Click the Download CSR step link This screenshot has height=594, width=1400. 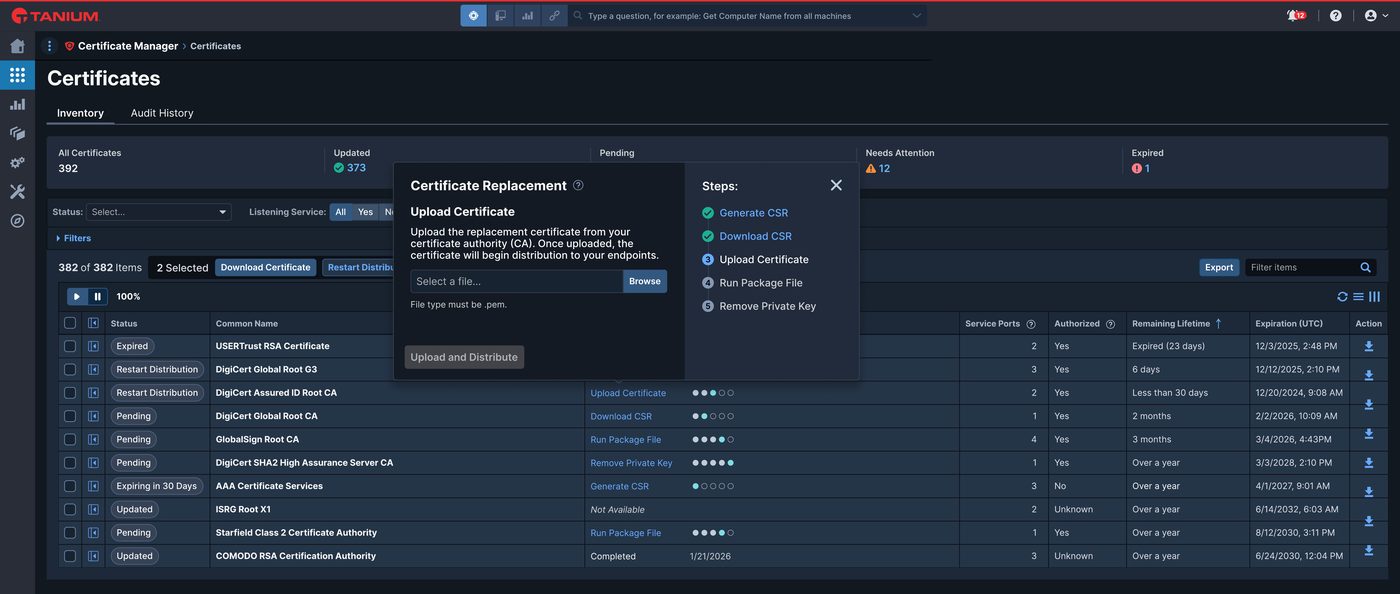[x=755, y=236]
